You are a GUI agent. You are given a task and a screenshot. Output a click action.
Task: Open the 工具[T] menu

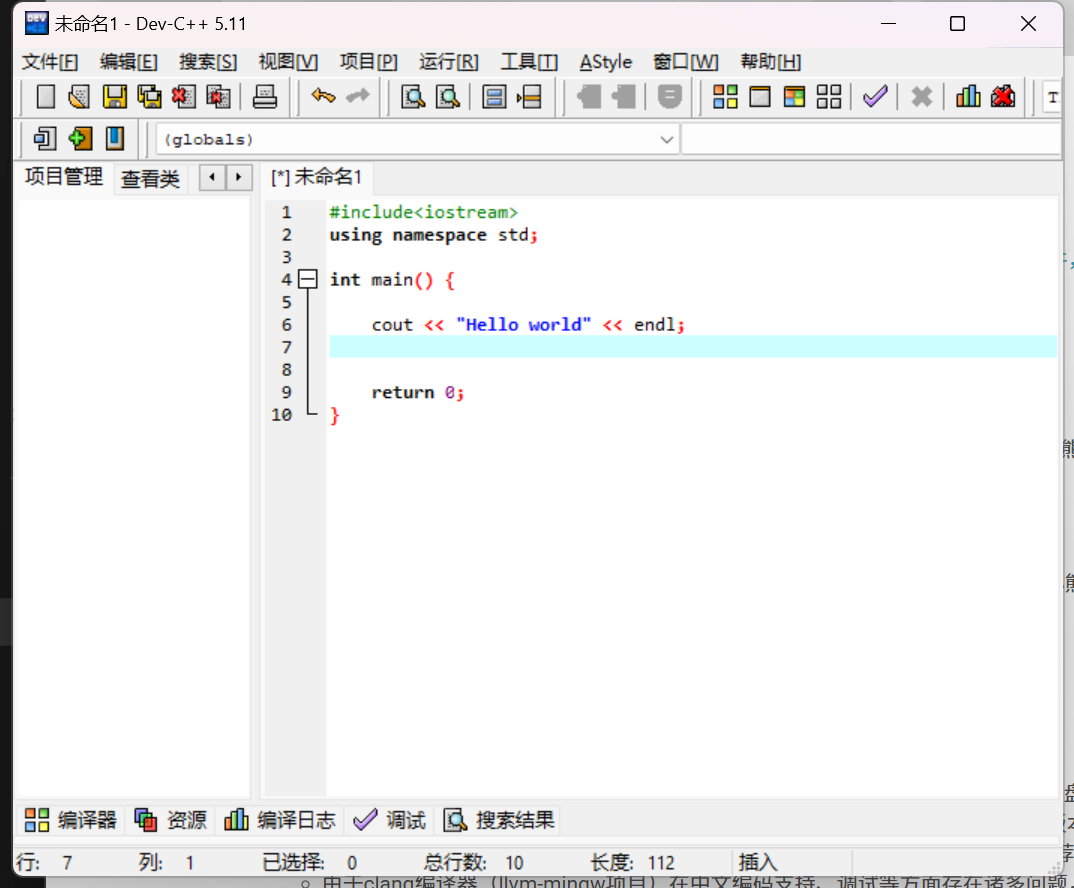click(529, 62)
